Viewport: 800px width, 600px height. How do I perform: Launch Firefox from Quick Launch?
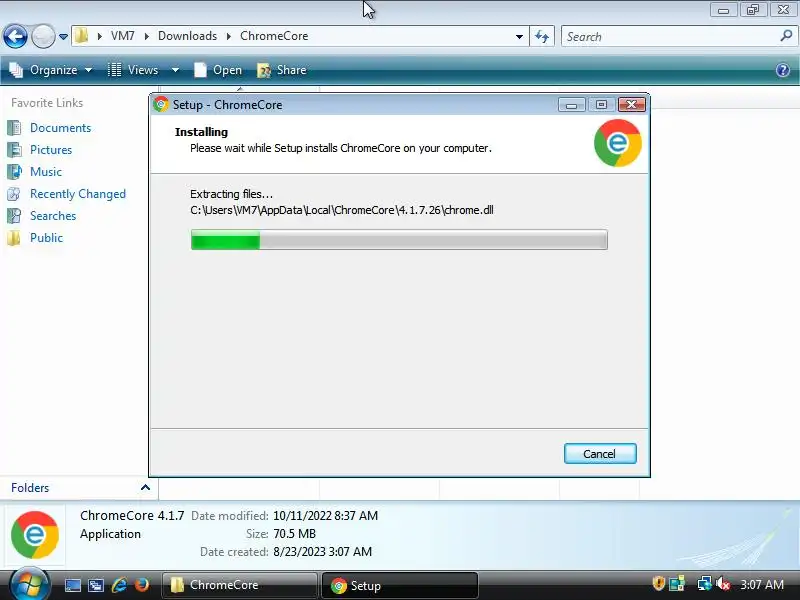click(x=142, y=585)
